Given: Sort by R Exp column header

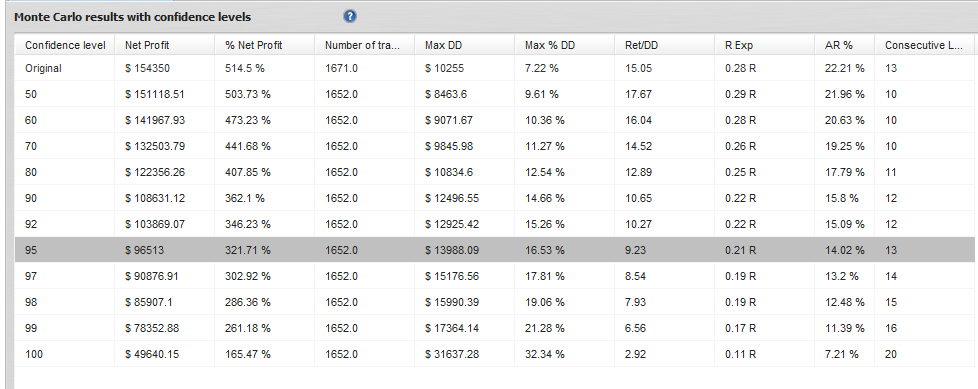Looking at the screenshot, I should point(765,45).
